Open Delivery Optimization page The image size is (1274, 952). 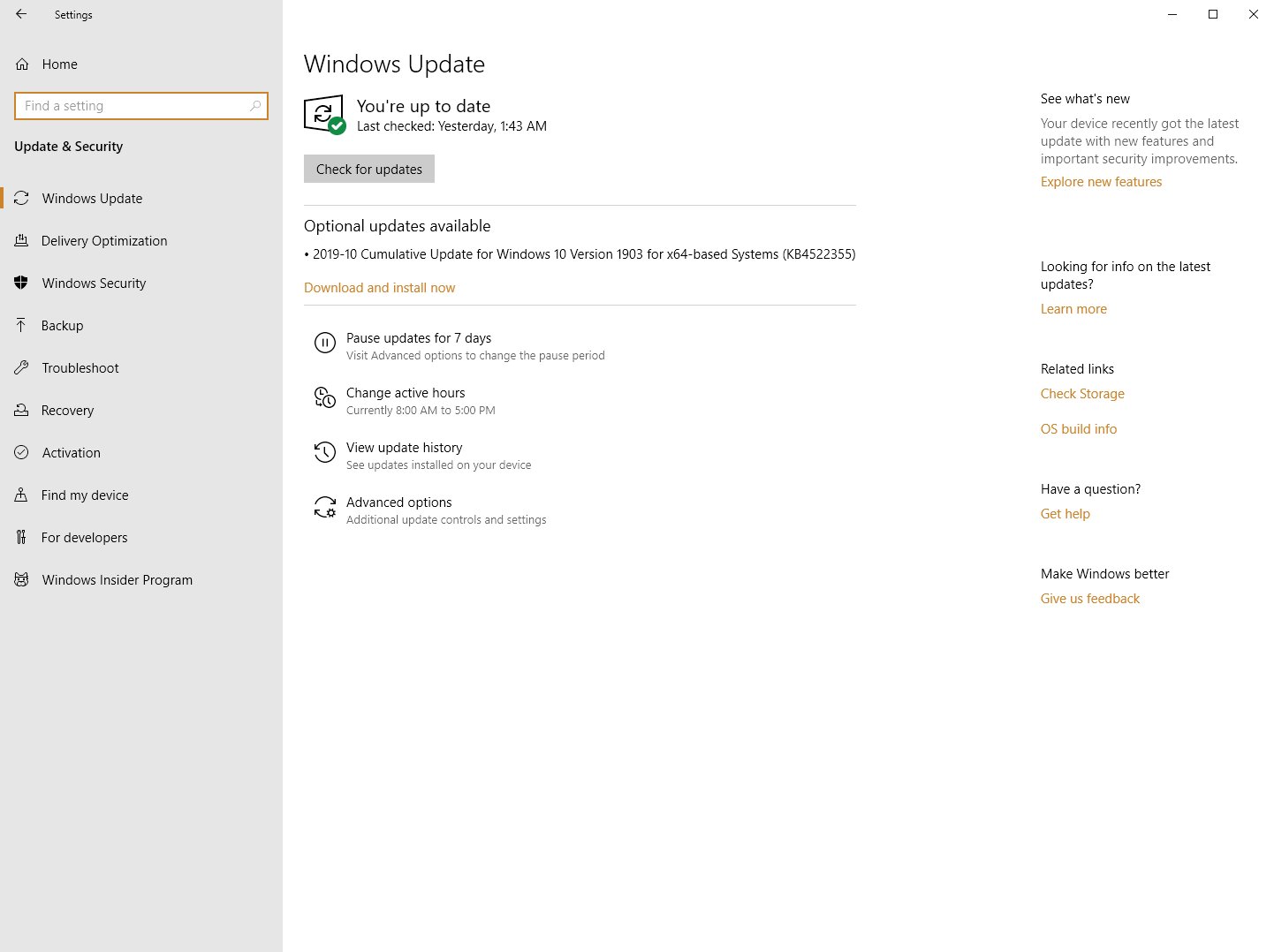click(x=141, y=241)
